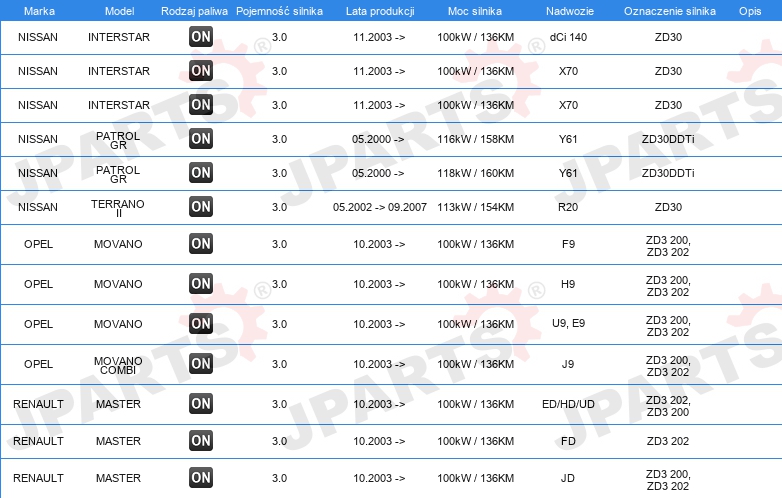Screen dimensions: 782x498
Task: Click the Pojemność silnika column header
Action: pyautogui.click(x=279, y=11)
